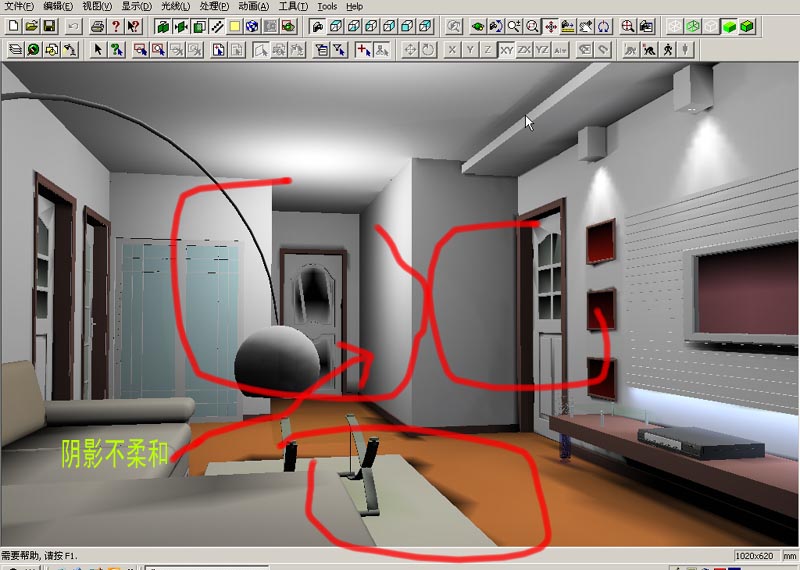Open Help with the red question mark icon
This screenshot has width=800, height=570.
click(116, 26)
